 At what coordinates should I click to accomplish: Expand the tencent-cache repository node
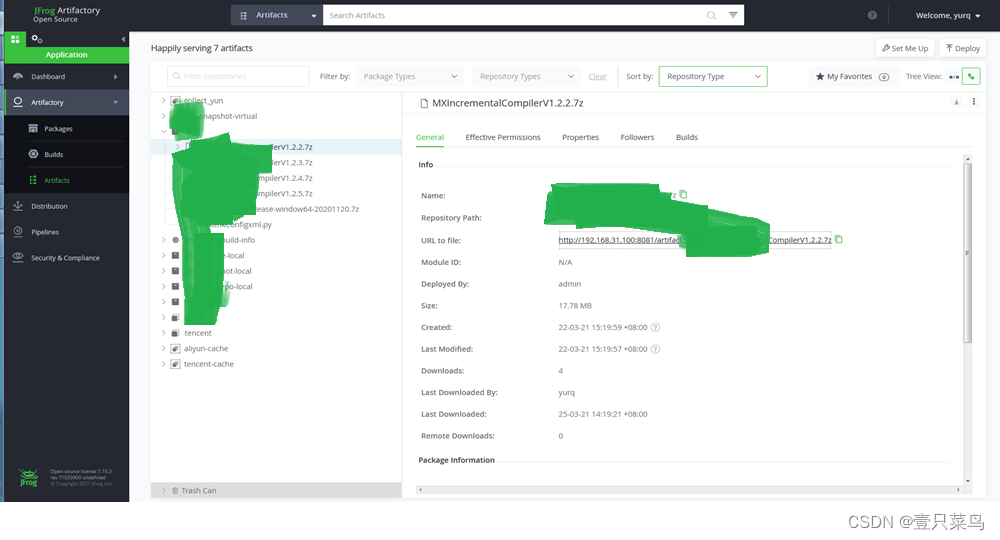click(164, 364)
